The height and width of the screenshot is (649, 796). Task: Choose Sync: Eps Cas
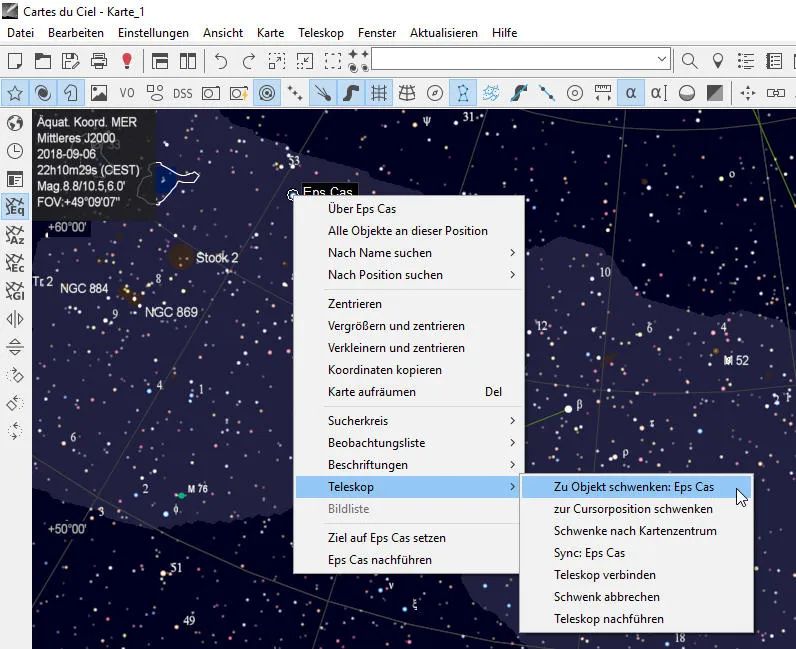(589, 553)
